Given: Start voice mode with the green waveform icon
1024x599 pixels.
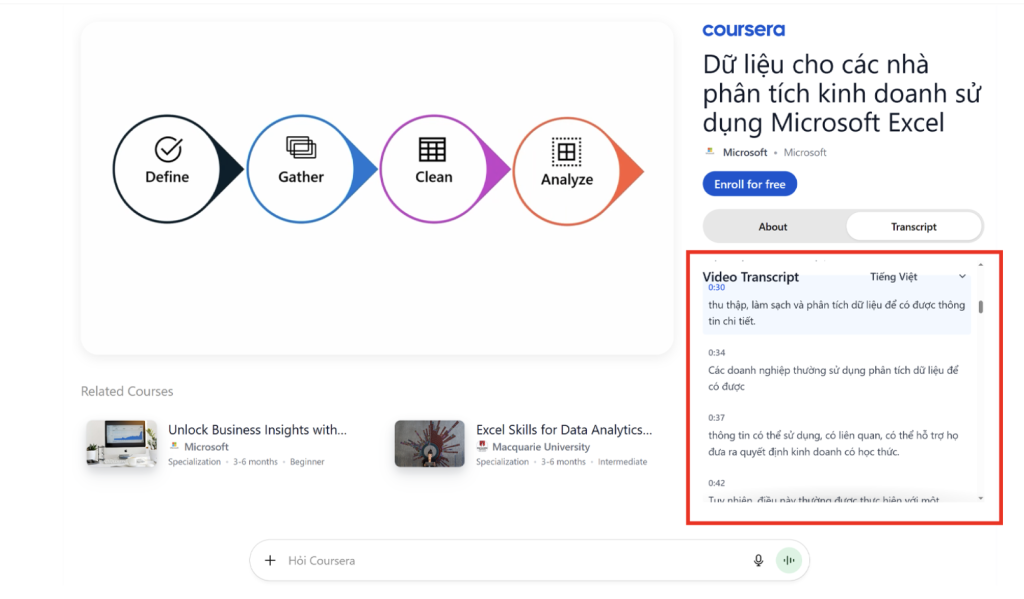Looking at the screenshot, I should click(789, 561).
